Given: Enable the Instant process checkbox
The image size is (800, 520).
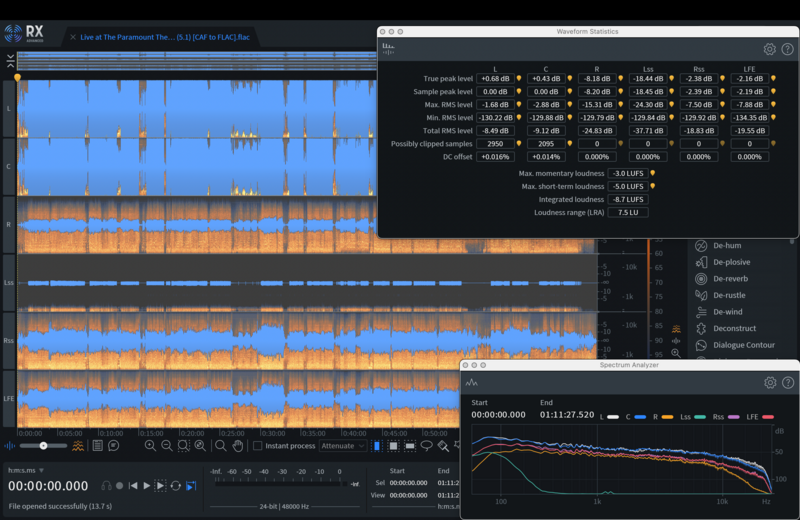Looking at the screenshot, I should [257, 445].
